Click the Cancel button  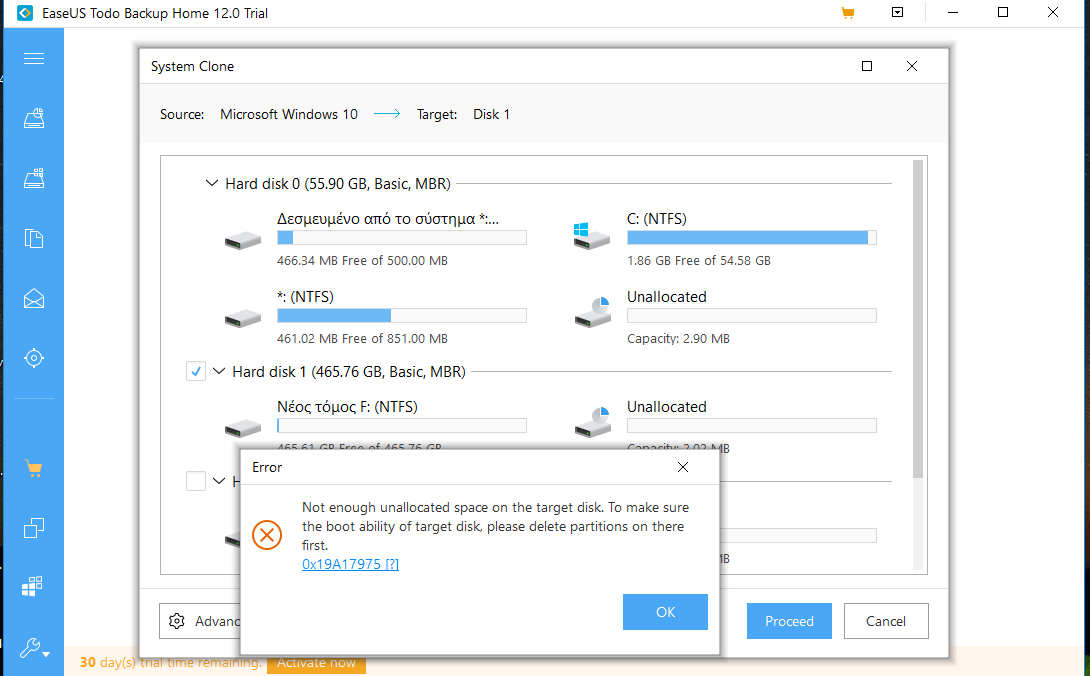point(886,621)
